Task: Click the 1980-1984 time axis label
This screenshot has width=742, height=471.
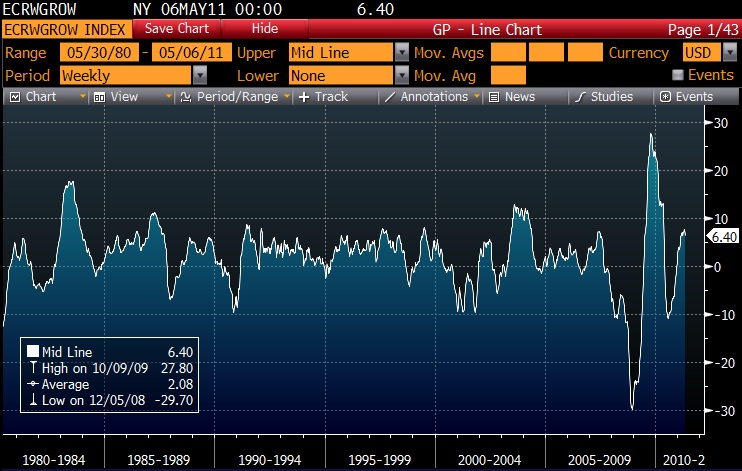Action: [54, 460]
